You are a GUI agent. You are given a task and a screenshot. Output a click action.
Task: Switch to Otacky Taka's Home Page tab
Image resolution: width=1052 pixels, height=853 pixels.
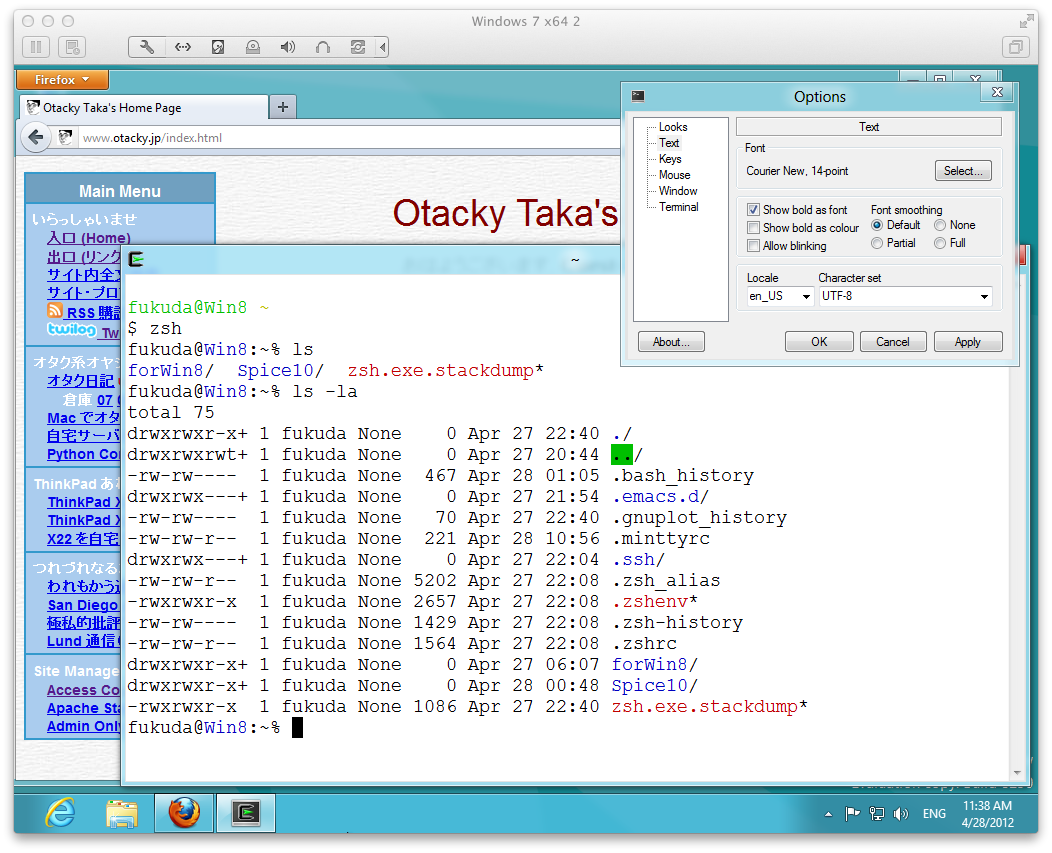click(145, 107)
